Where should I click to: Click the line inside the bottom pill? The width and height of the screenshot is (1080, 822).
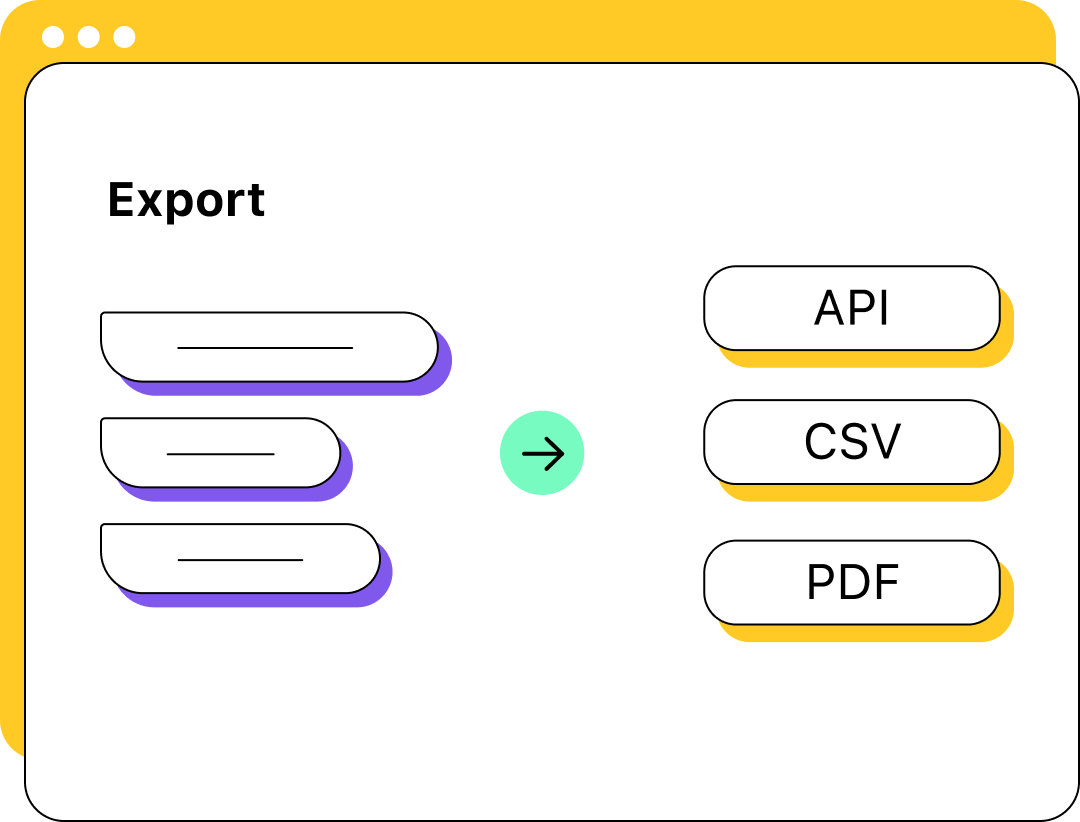pos(240,559)
